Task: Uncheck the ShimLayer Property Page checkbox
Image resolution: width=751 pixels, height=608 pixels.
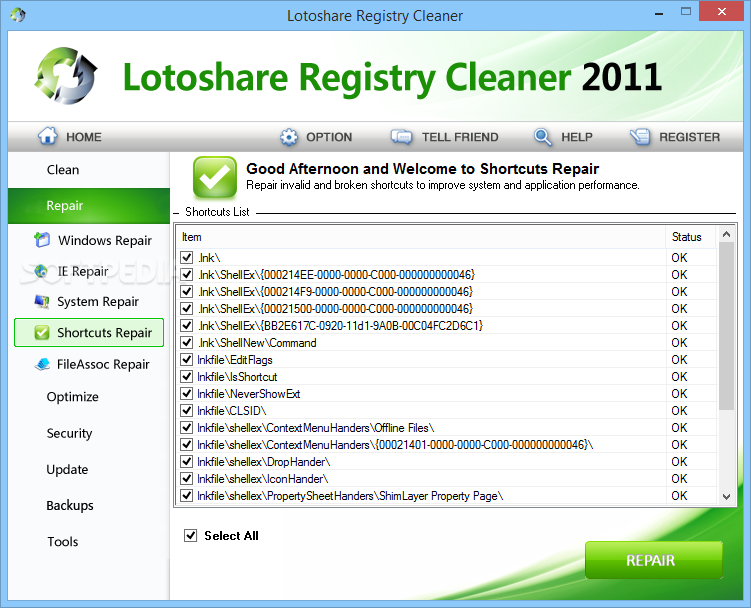Action: click(x=187, y=495)
